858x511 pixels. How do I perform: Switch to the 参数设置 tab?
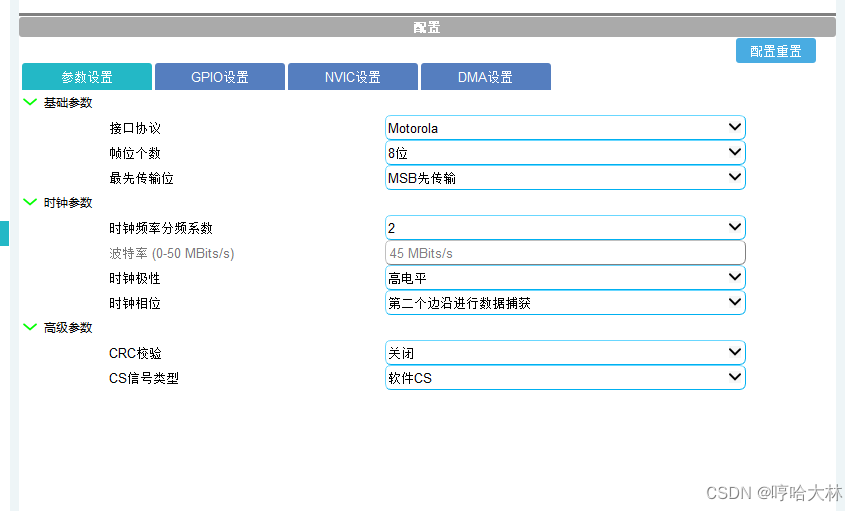pos(87,77)
